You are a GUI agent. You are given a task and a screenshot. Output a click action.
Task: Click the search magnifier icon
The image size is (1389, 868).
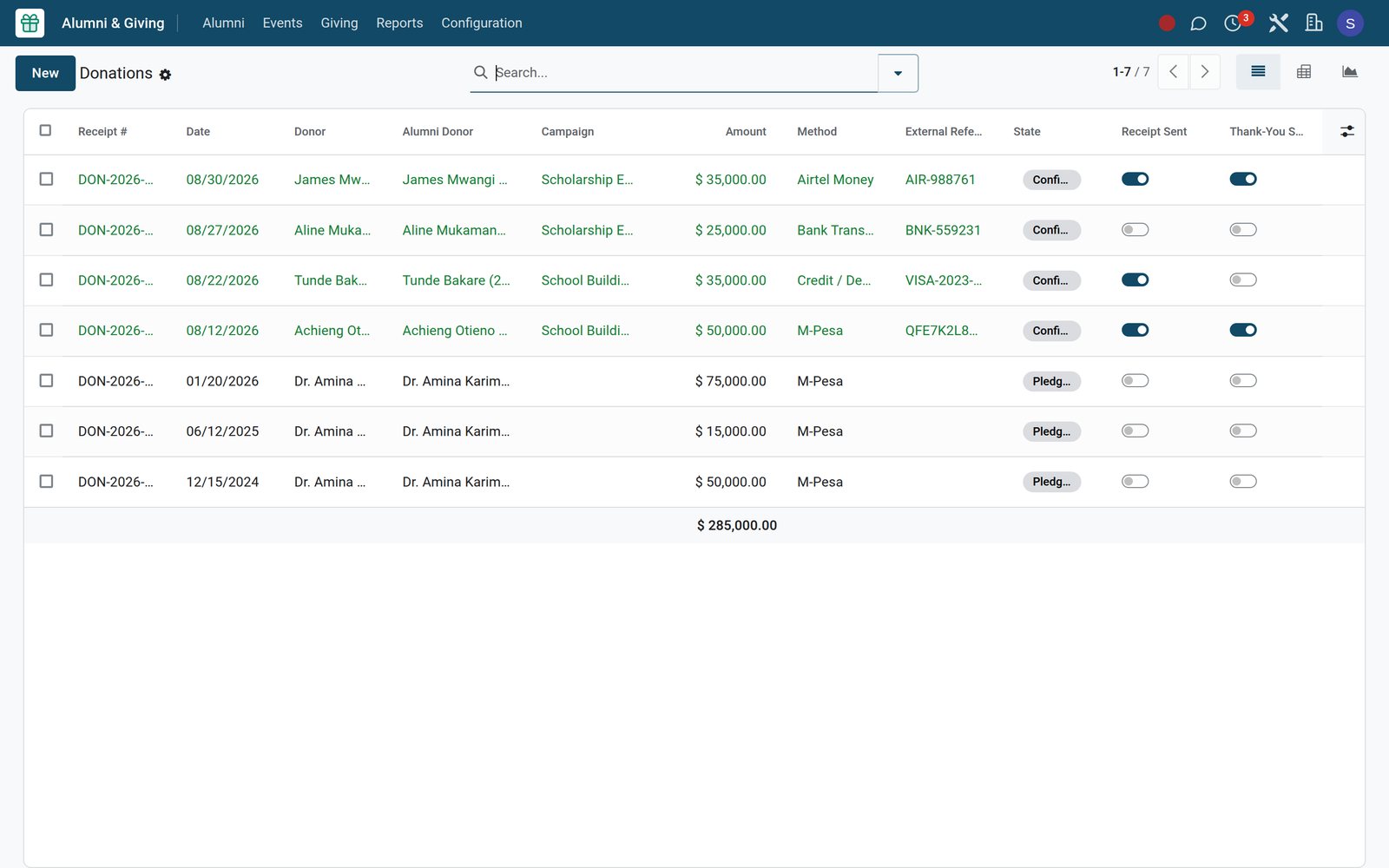tap(480, 72)
